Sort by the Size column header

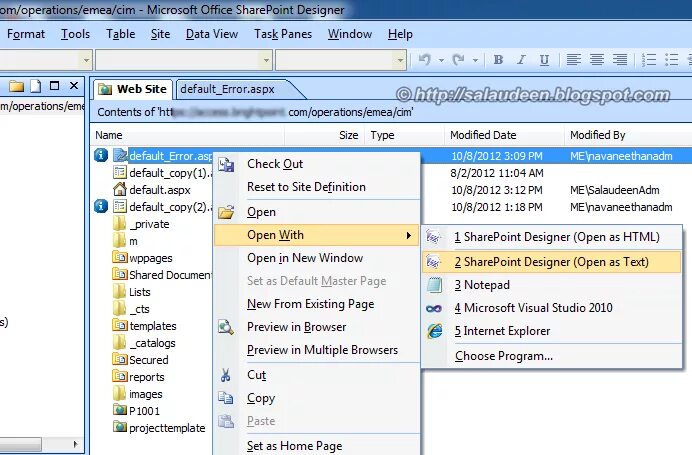click(325, 135)
